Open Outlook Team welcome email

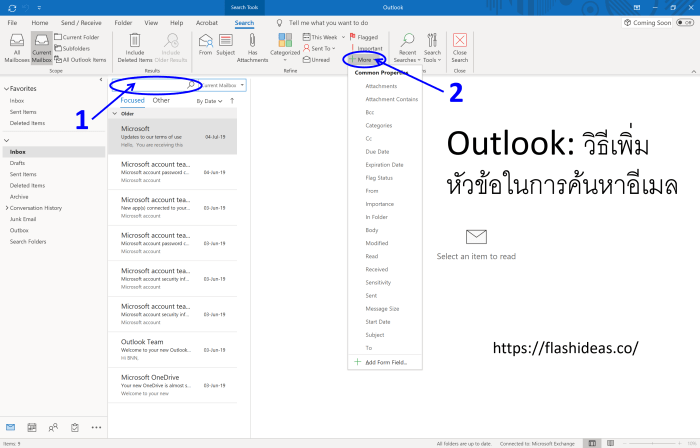click(172, 350)
